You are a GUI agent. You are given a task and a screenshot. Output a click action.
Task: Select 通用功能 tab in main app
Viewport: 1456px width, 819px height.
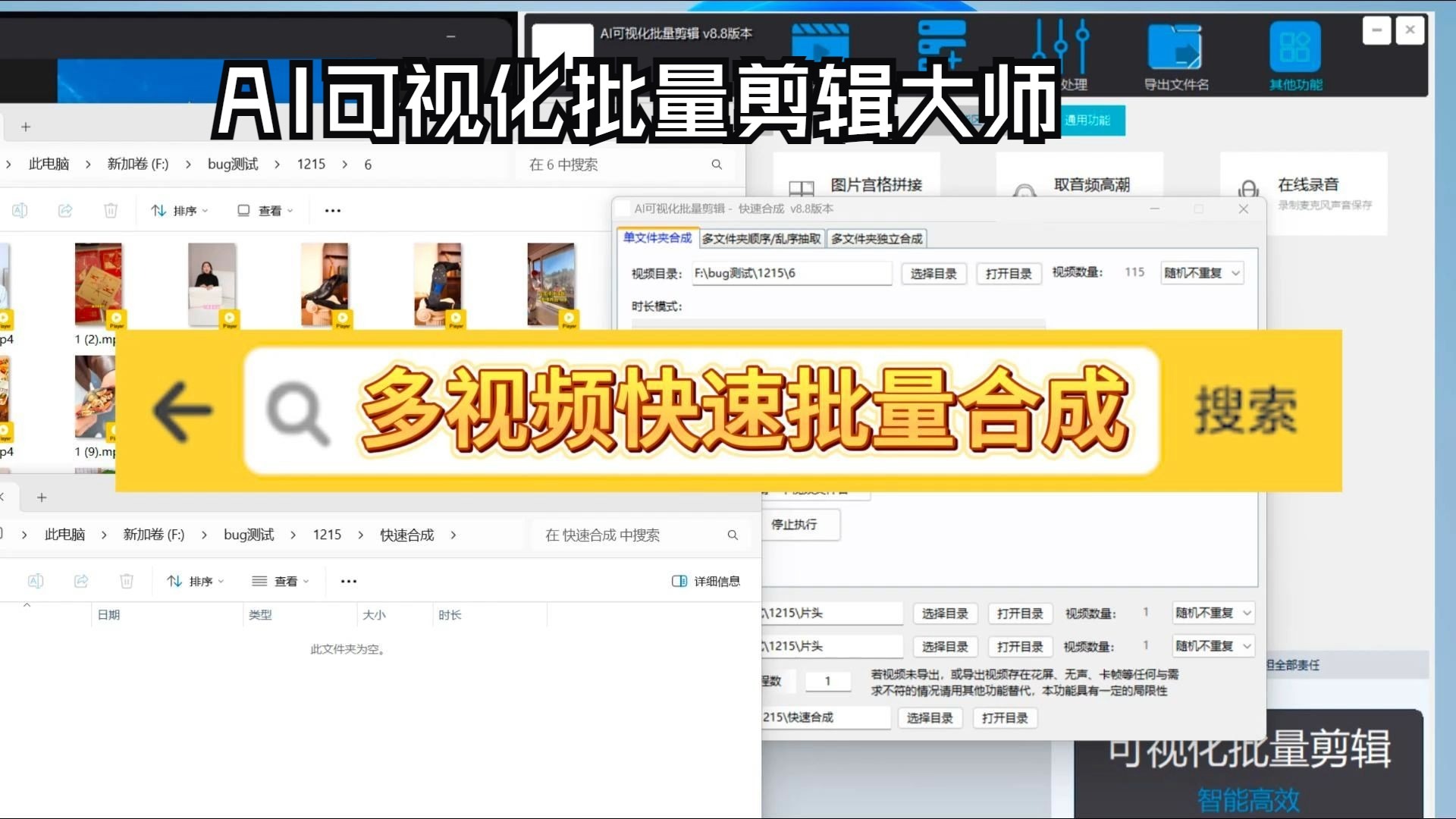pyautogui.click(x=1087, y=121)
